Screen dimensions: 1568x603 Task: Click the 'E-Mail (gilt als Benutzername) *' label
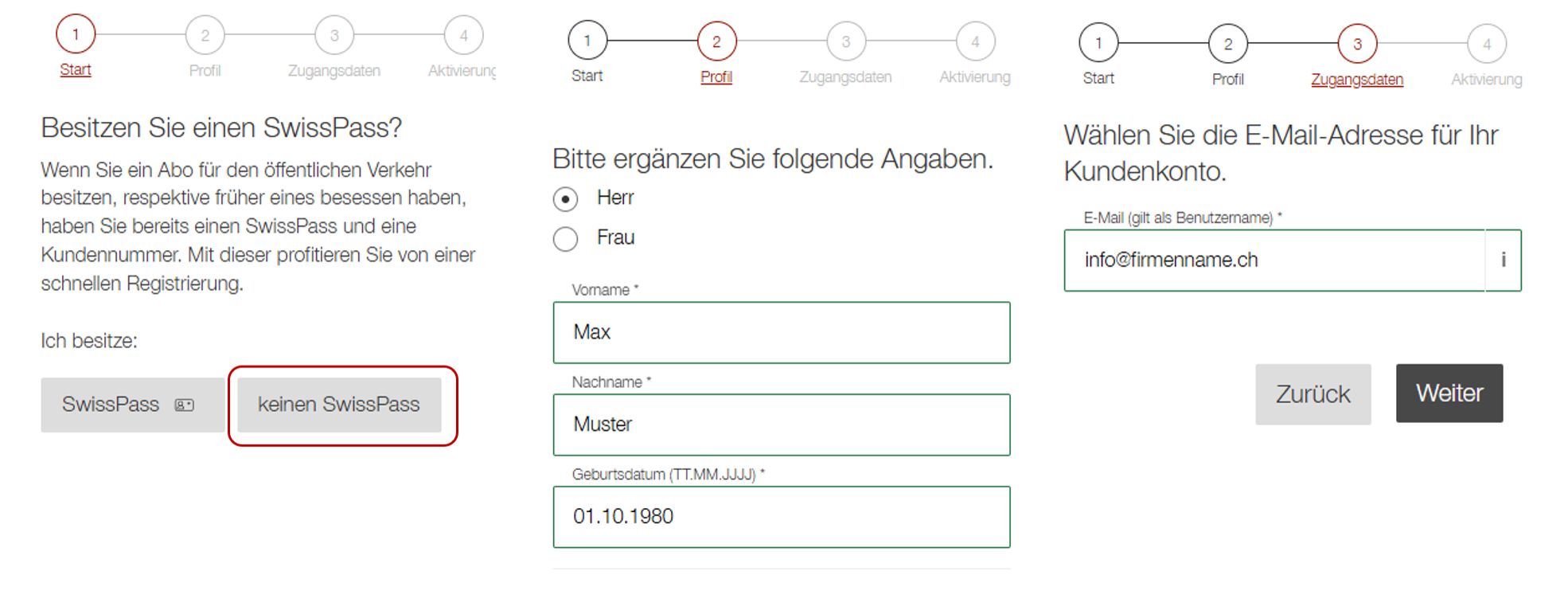point(1183,217)
